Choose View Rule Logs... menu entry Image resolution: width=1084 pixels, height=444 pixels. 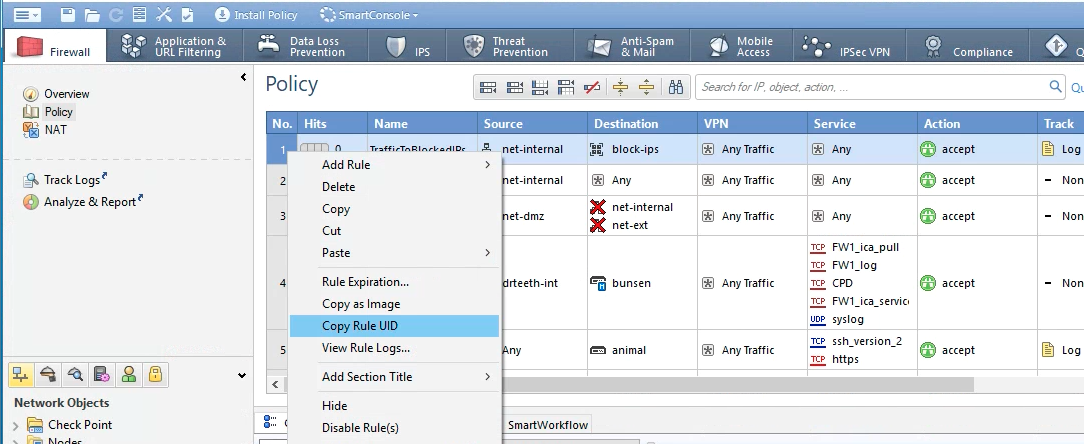coord(394,348)
